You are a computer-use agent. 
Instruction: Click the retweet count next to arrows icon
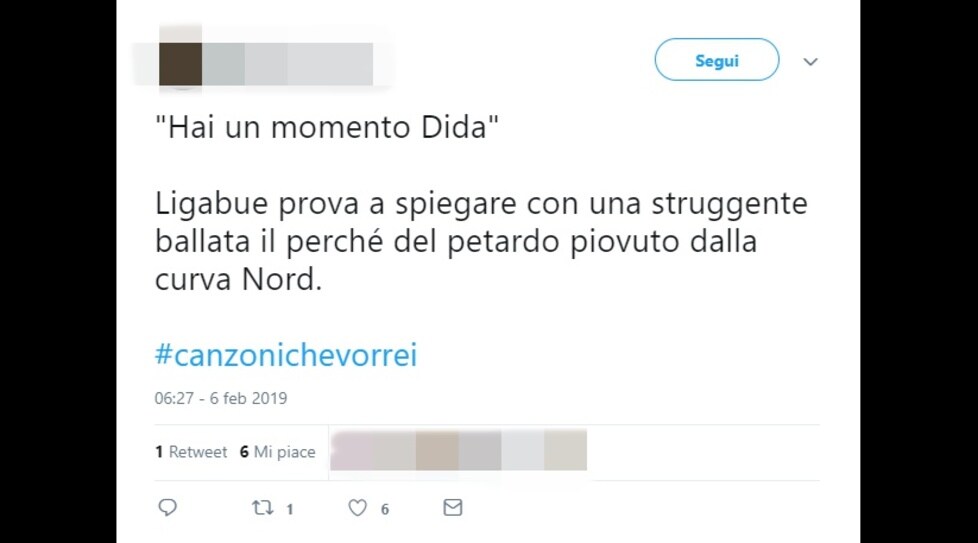289,509
